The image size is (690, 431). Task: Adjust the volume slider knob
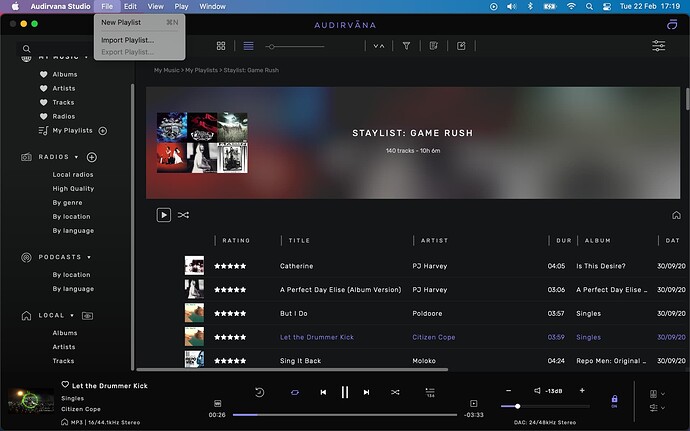[518, 406]
